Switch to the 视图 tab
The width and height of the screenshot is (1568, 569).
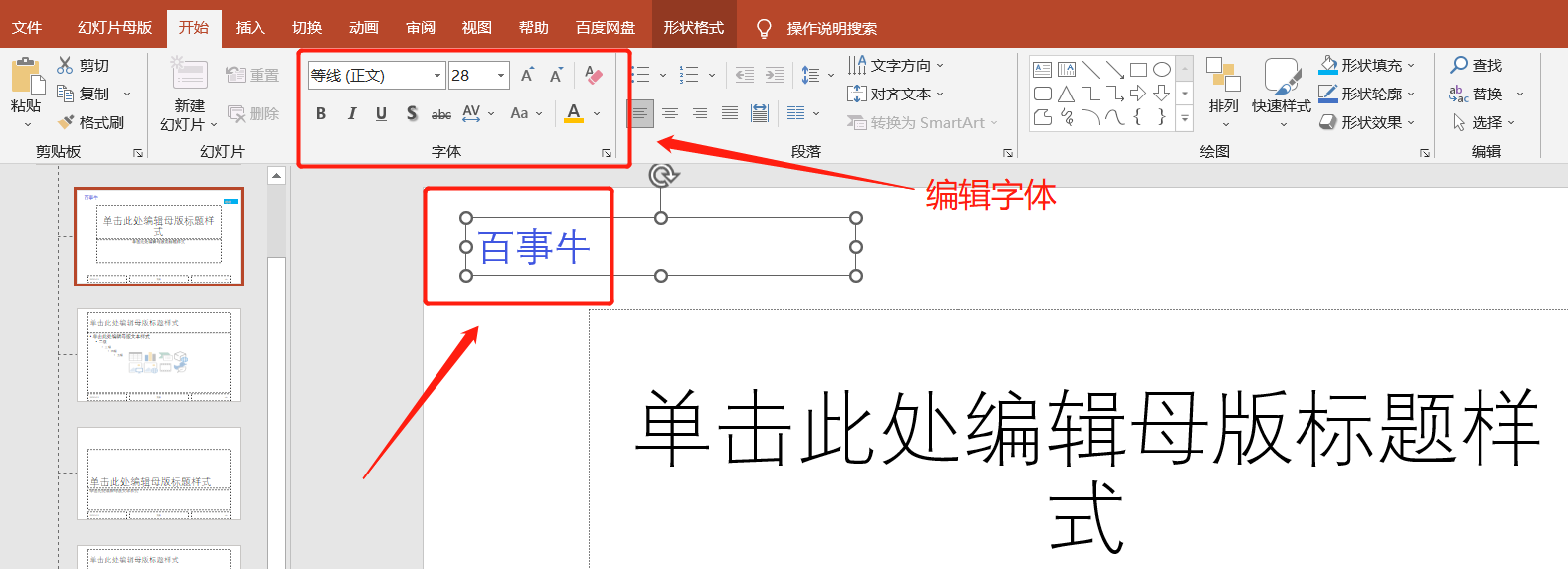(x=476, y=27)
